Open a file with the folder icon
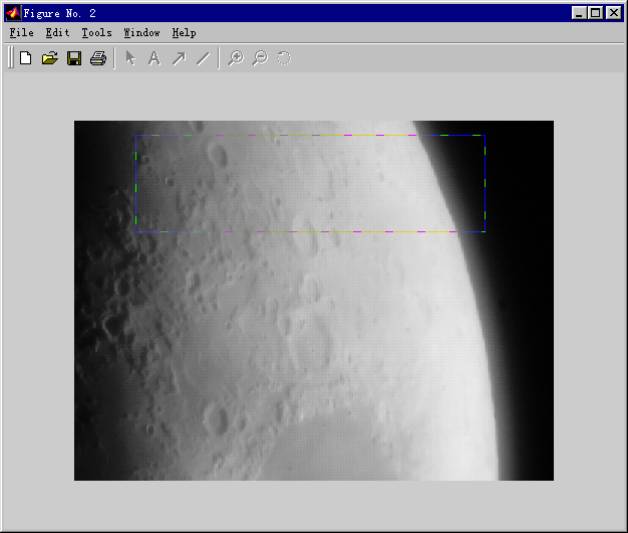This screenshot has height=533, width=628. click(50, 58)
